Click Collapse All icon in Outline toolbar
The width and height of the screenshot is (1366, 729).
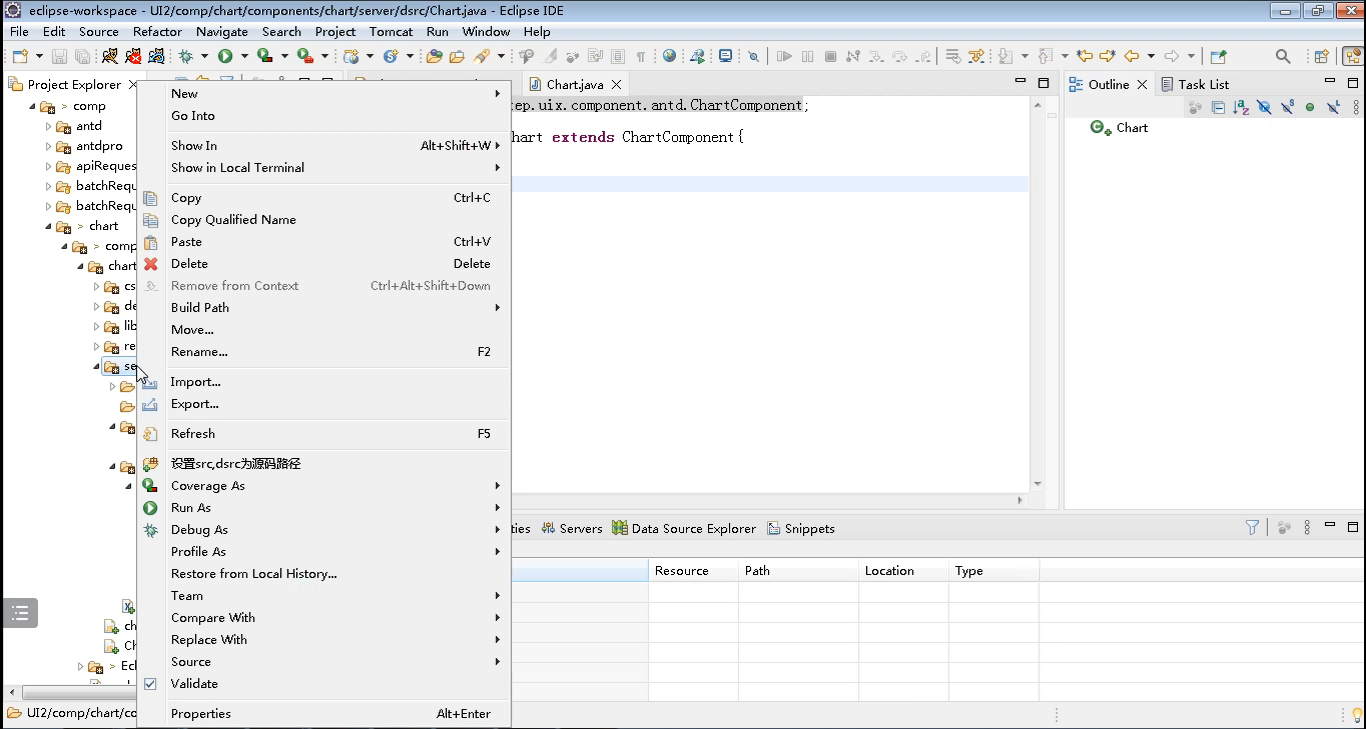(x=1218, y=108)
